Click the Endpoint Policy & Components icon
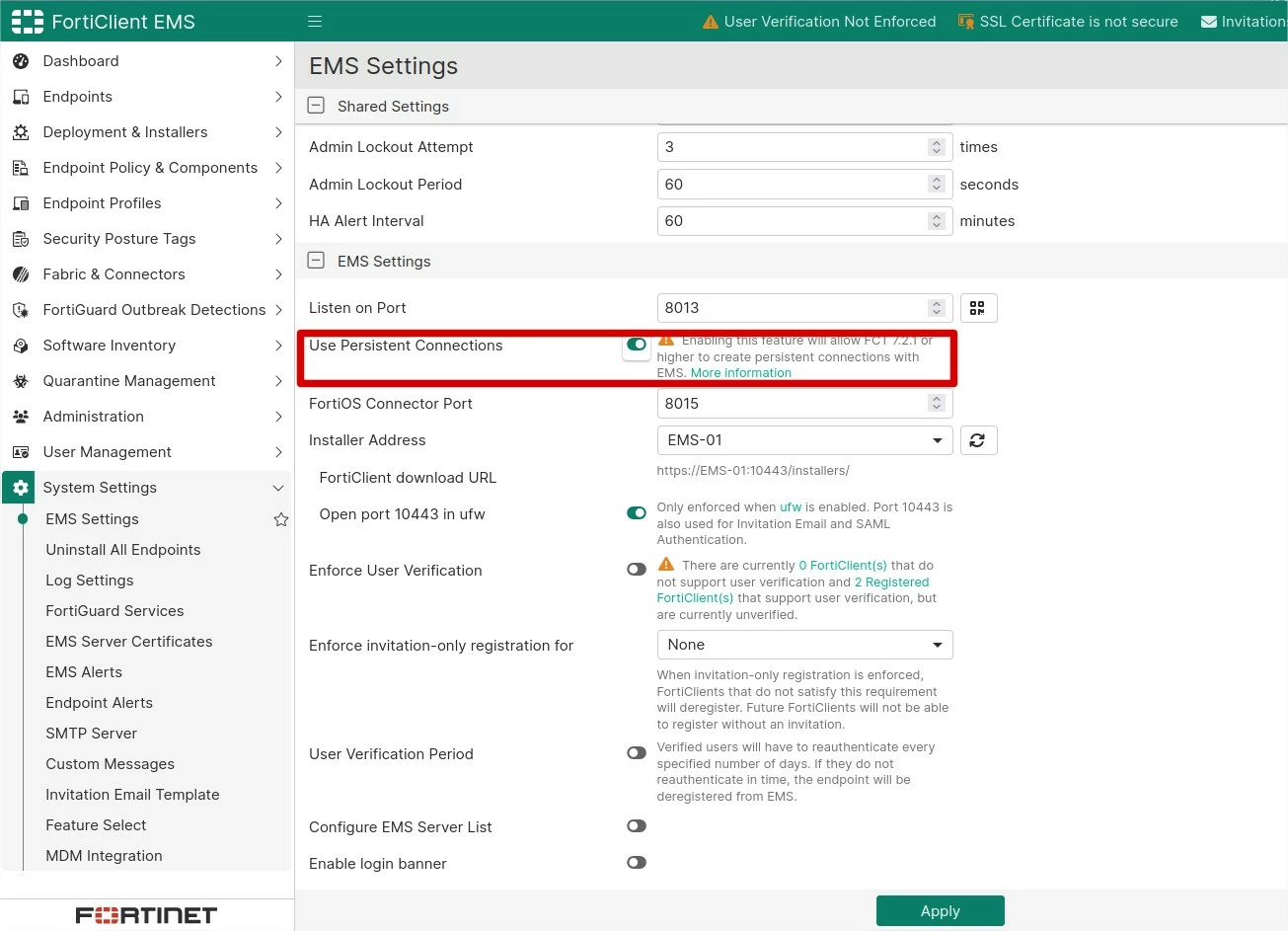1288x931 pixels. (21, 168)
